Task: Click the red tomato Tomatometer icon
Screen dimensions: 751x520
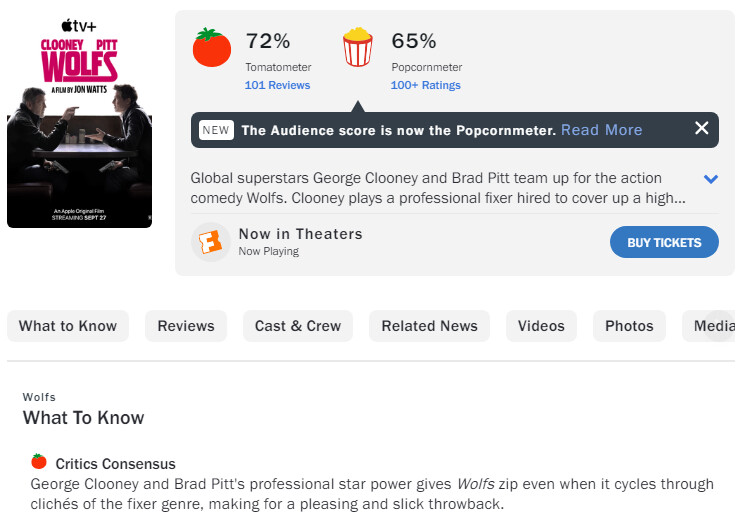Action: (211, 48)
